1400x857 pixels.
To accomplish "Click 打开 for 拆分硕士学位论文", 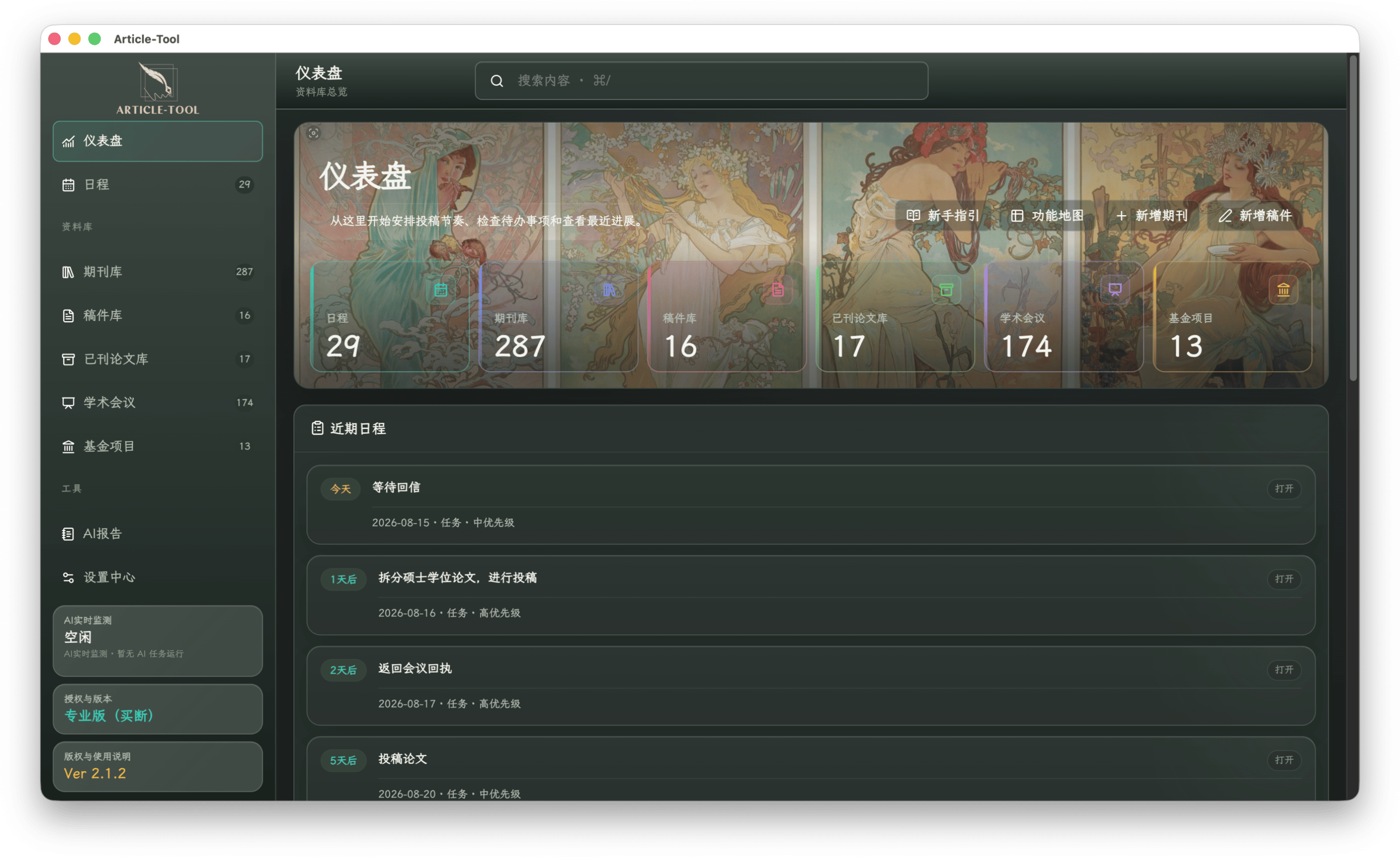I will point(1284,579).
